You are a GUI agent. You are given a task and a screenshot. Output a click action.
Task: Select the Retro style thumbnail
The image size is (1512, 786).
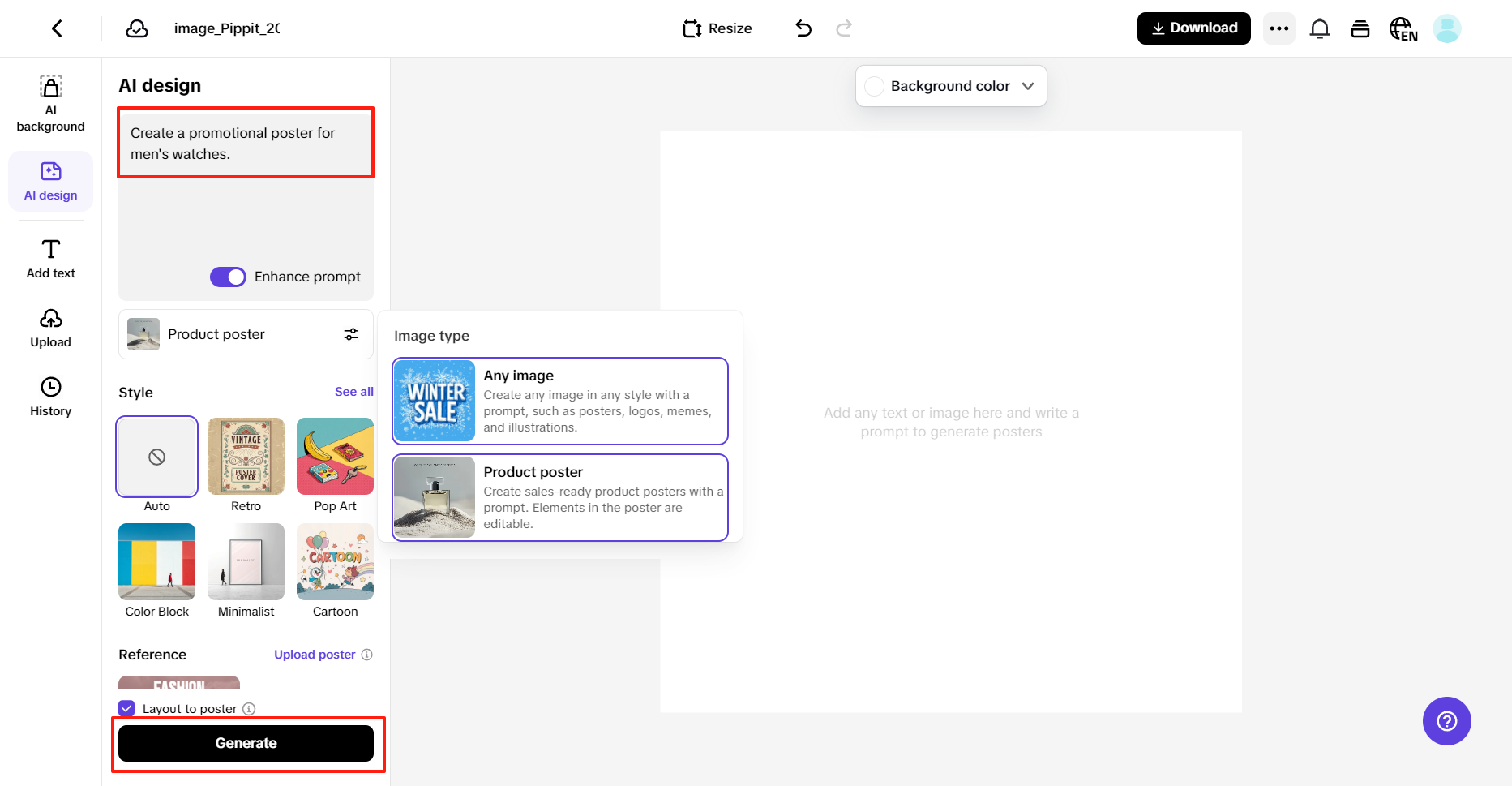246,456
